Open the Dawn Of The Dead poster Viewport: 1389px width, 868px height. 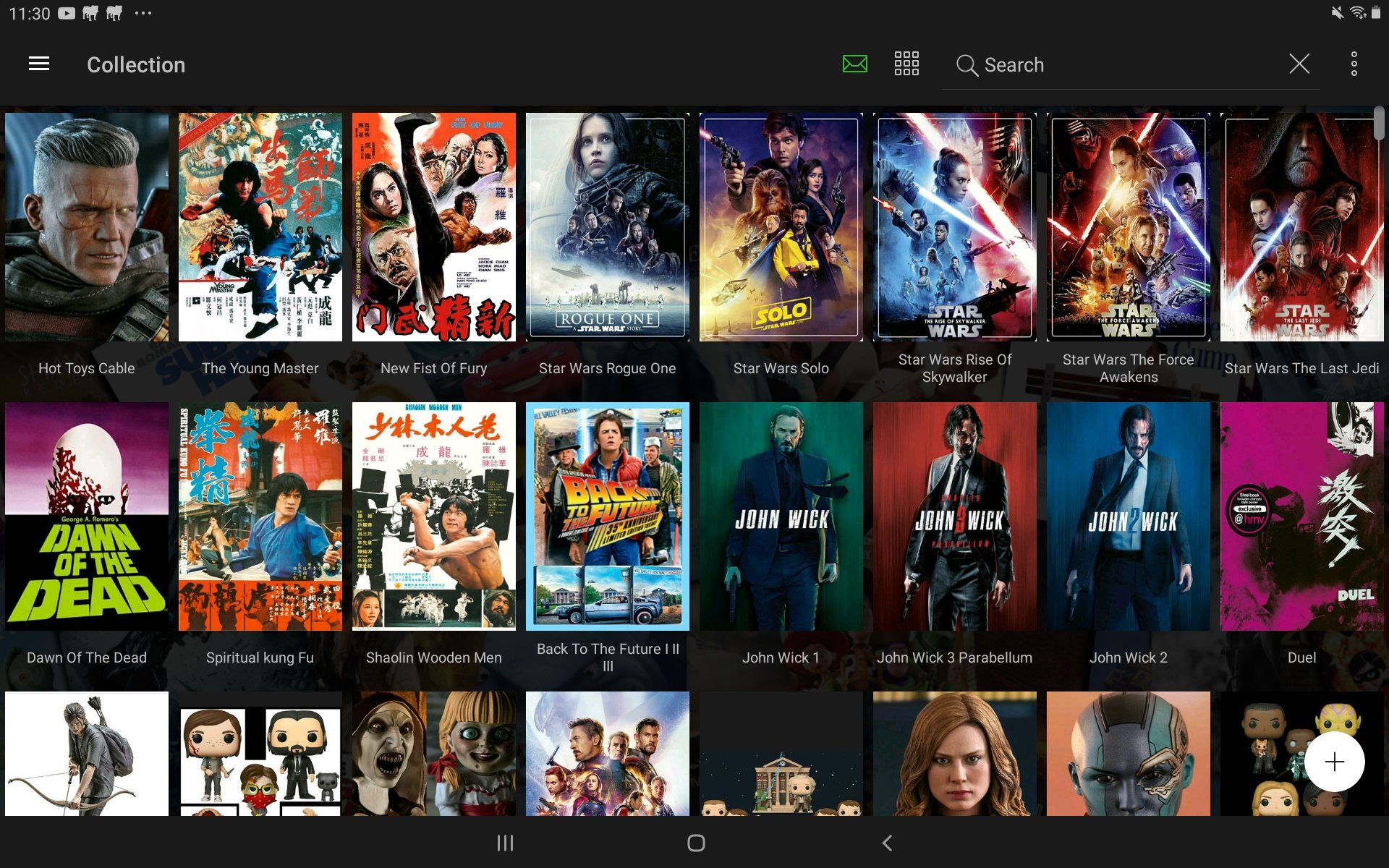[x=87, y=516]
